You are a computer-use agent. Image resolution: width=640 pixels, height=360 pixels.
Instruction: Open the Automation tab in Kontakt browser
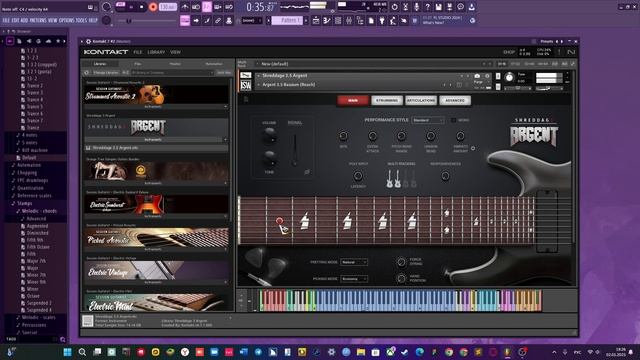tap(214, 64)
